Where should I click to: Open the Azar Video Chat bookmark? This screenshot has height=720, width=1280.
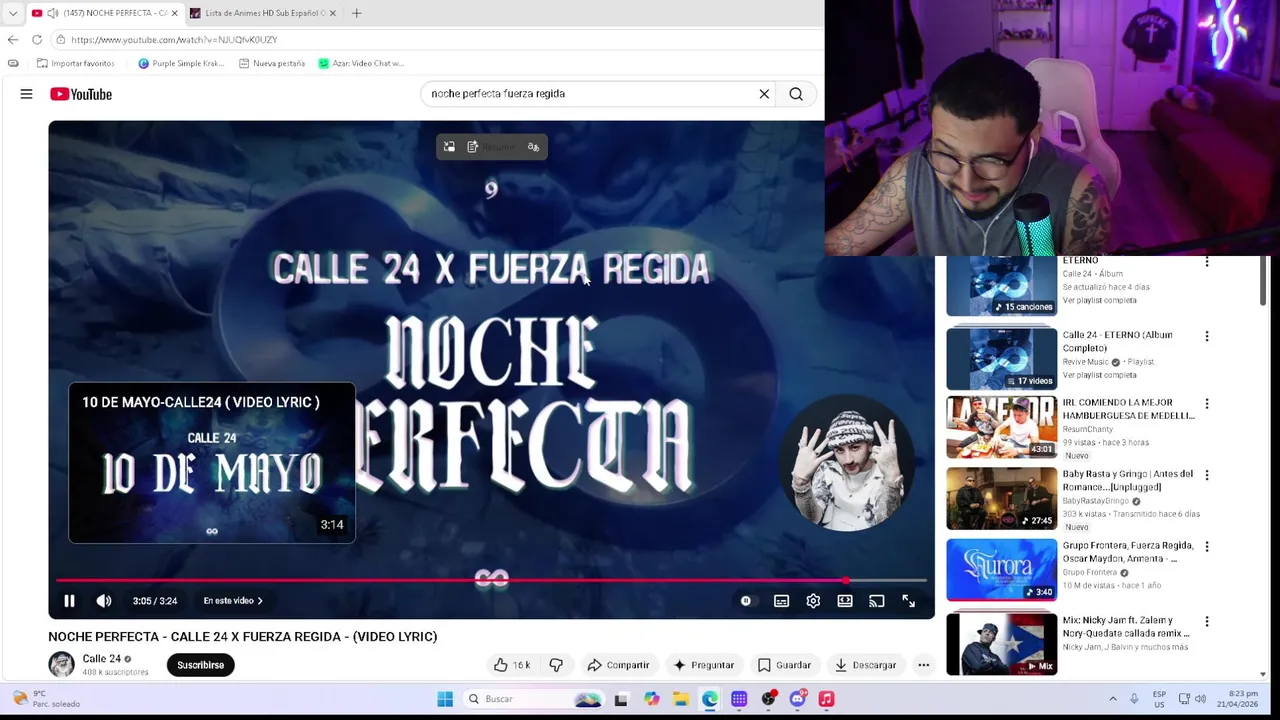pyautogui.click(x=361, y=63)
